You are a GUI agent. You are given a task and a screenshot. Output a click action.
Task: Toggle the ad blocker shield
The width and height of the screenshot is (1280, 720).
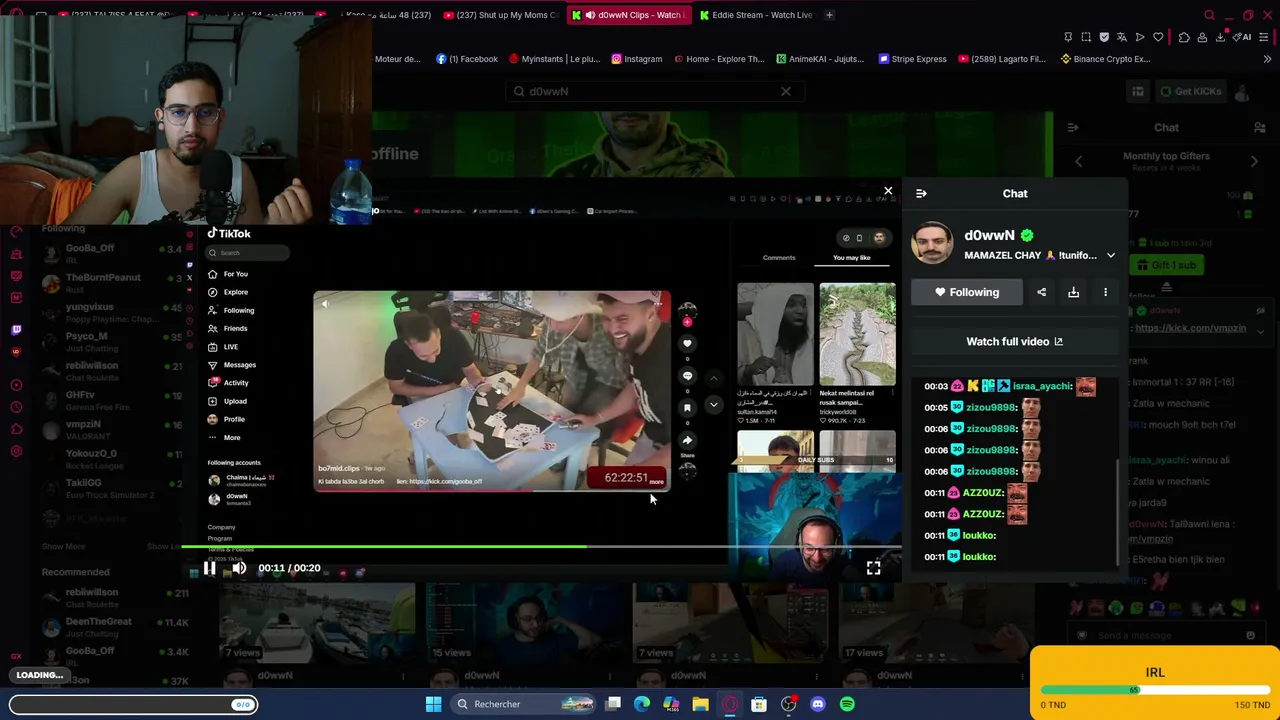pyautogui.click(x=1104, y=37)
